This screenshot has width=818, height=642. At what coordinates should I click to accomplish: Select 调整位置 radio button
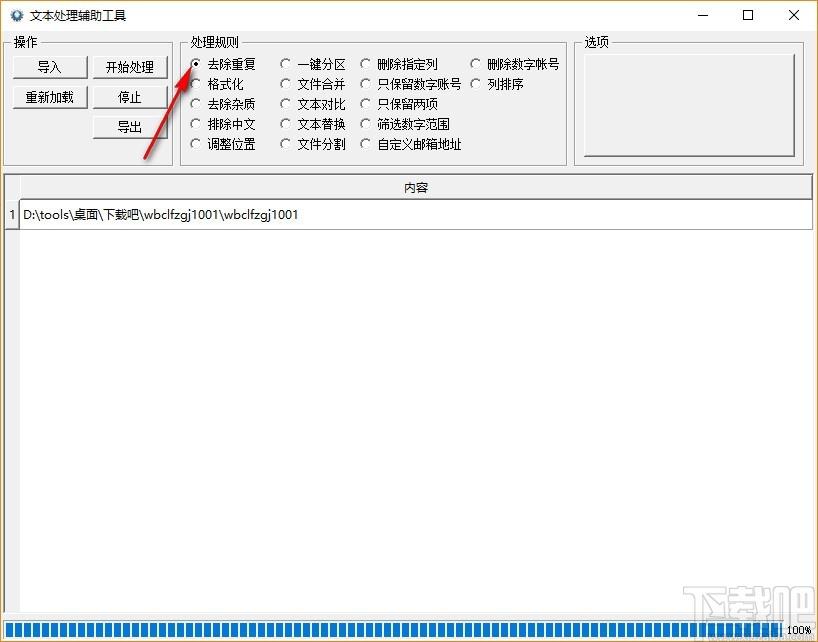pos(223,144)
